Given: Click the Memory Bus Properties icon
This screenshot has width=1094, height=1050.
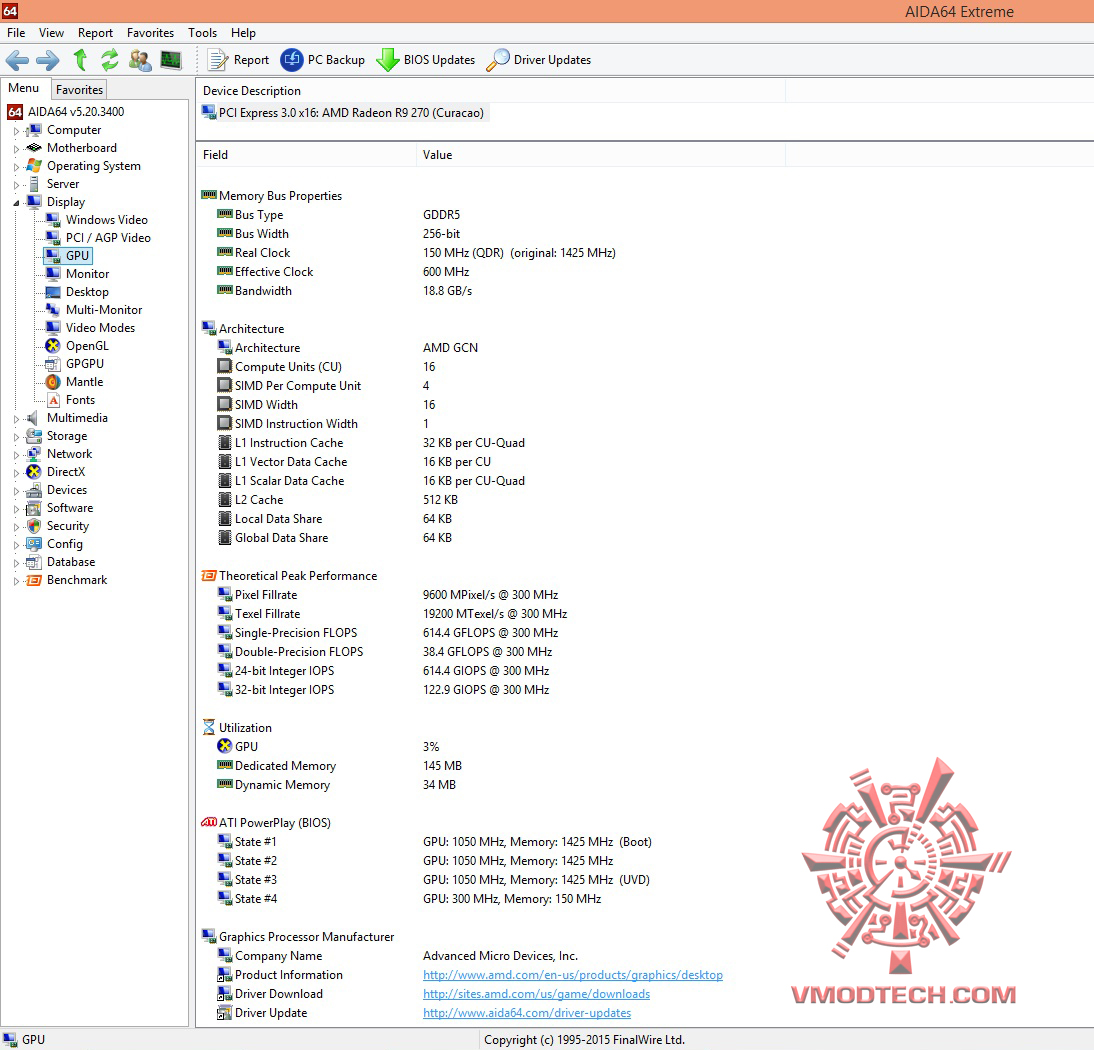Looking at the screenshot, I should point(209,196).
